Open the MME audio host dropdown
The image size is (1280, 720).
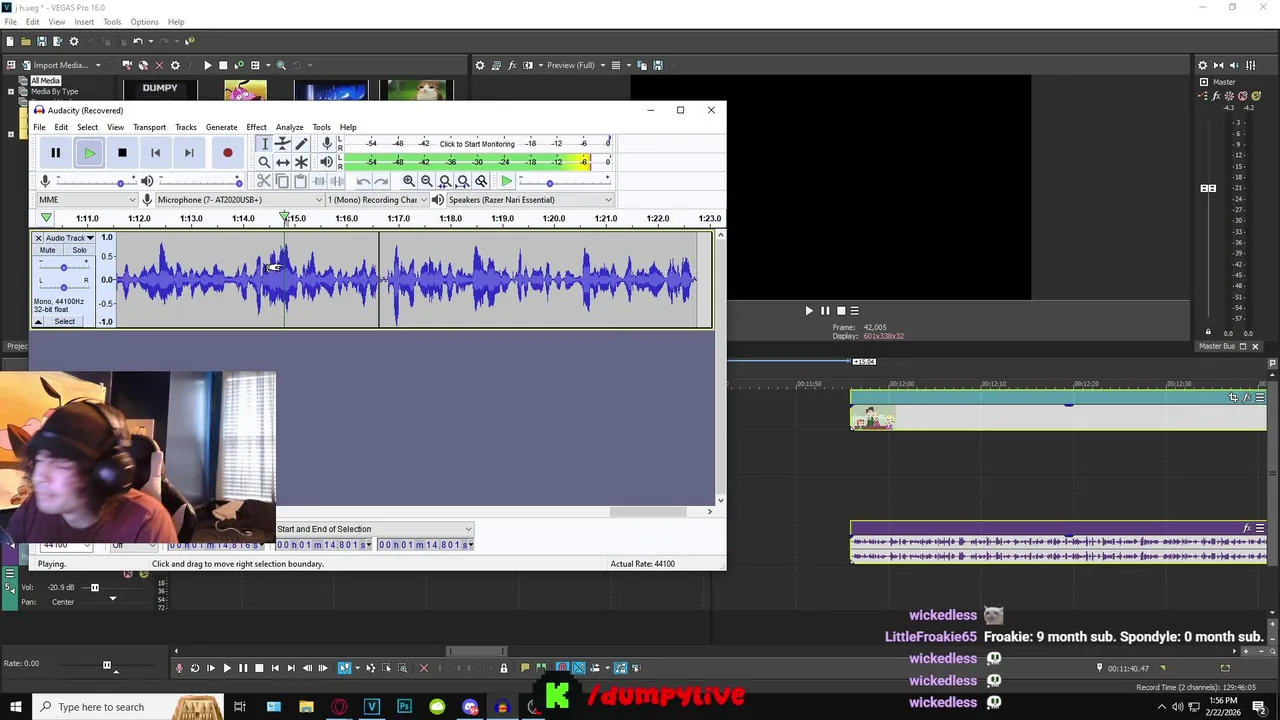pos(87,200)
